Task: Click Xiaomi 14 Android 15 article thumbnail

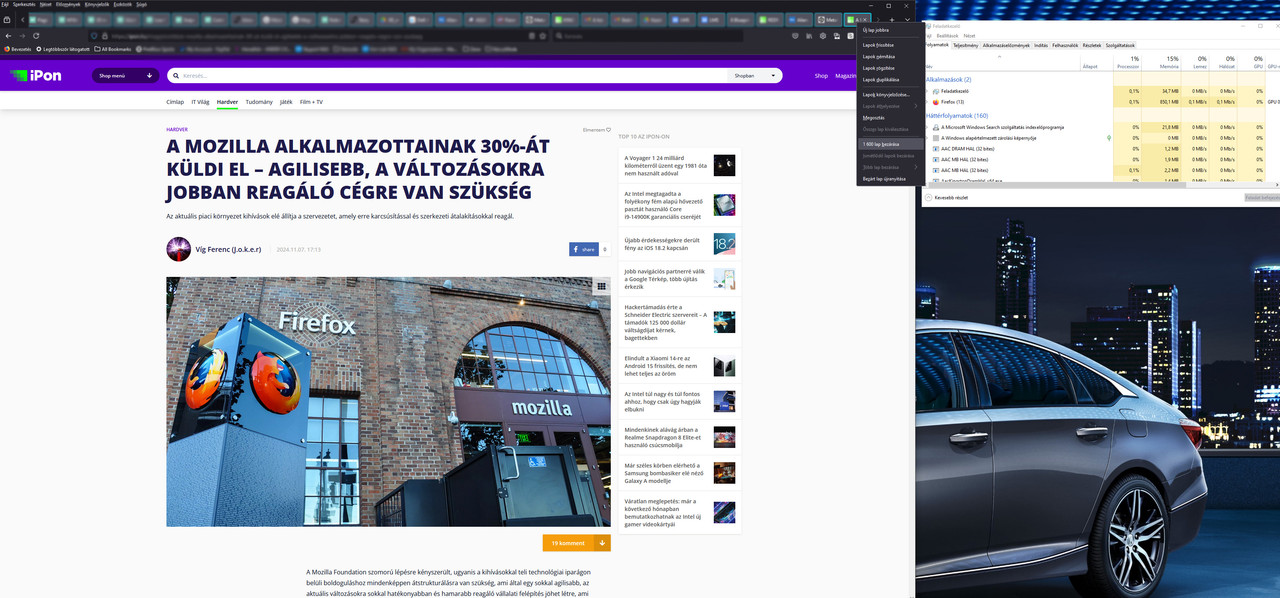Action: pyautogui.click(x=724, y=366)
